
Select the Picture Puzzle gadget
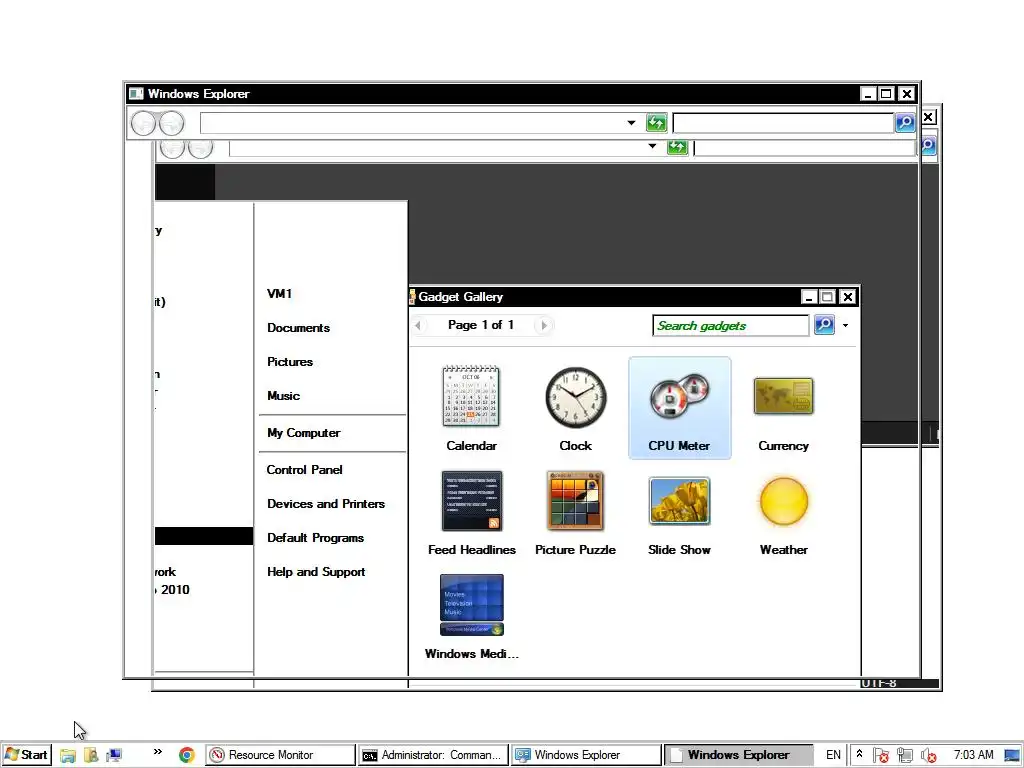coord(575,512)
